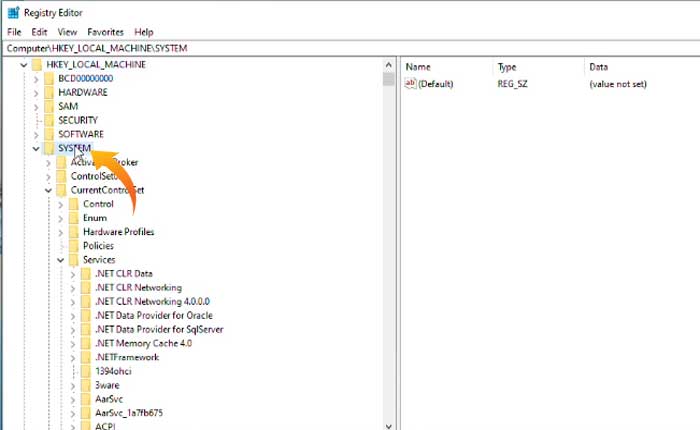Select .NET CLR Networking key label

pos(138,288)
